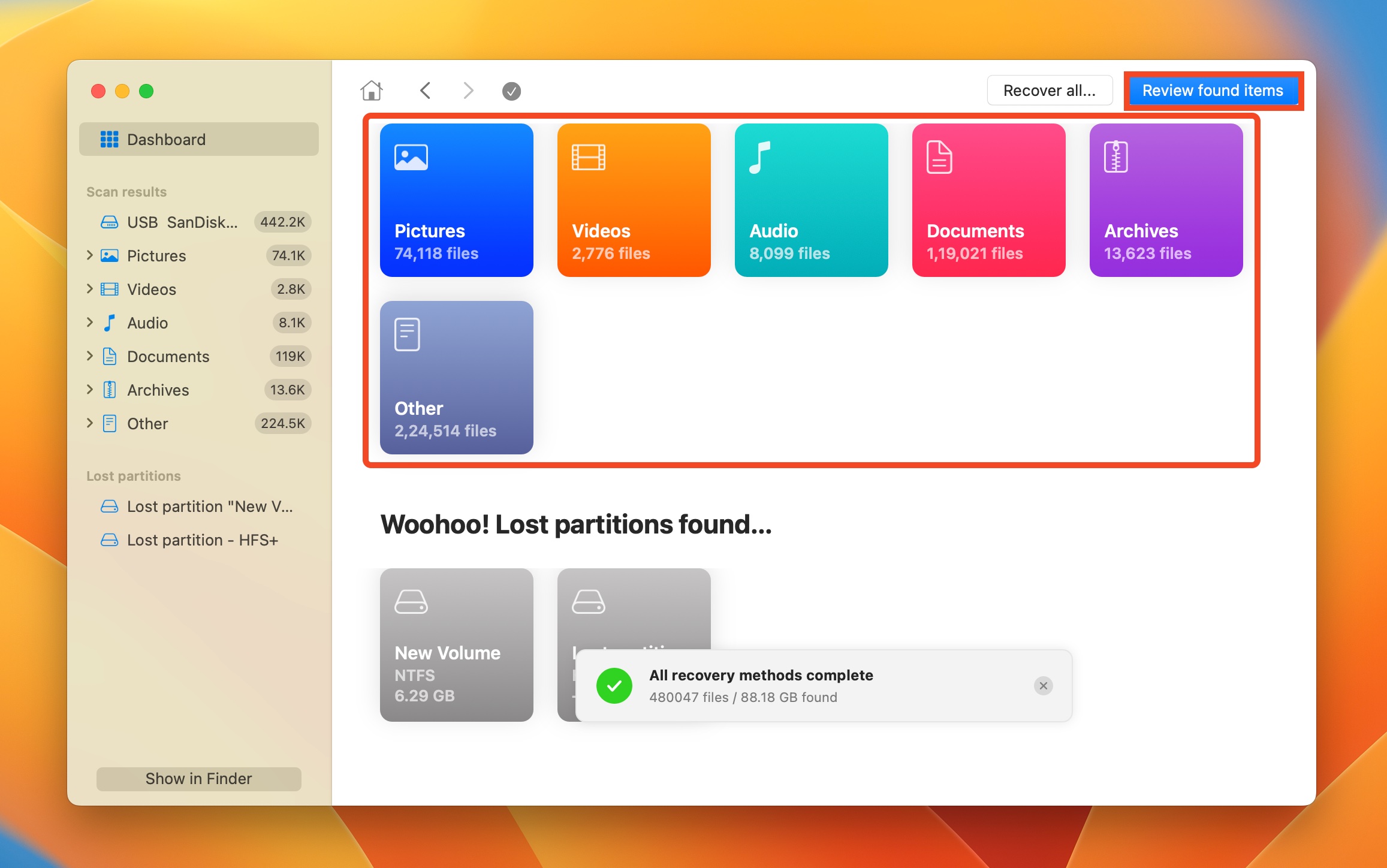
Task: Click the 2.8K Videos count badge
Action: (x=291, y=289)
